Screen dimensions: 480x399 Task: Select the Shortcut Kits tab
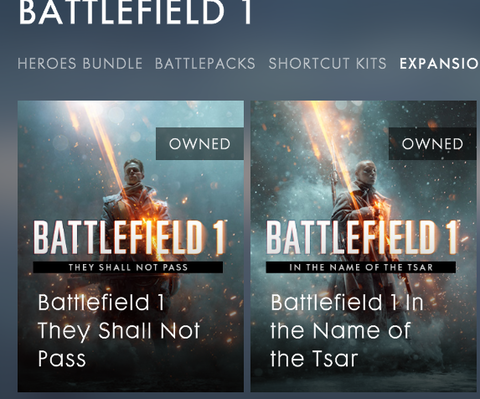pos(327,64)
